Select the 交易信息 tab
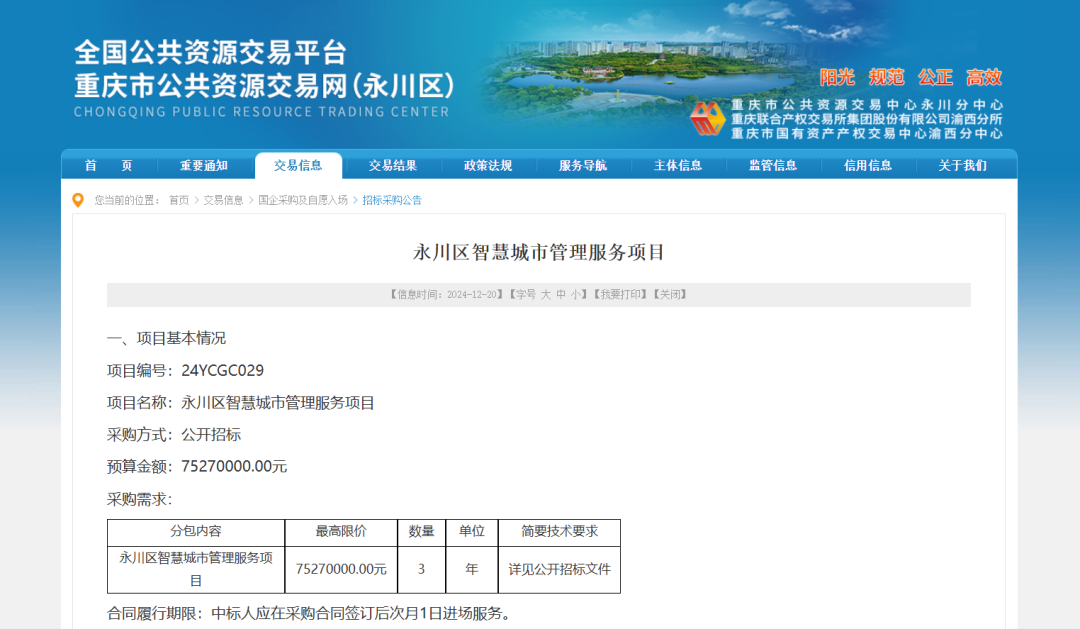 point(298,166)
